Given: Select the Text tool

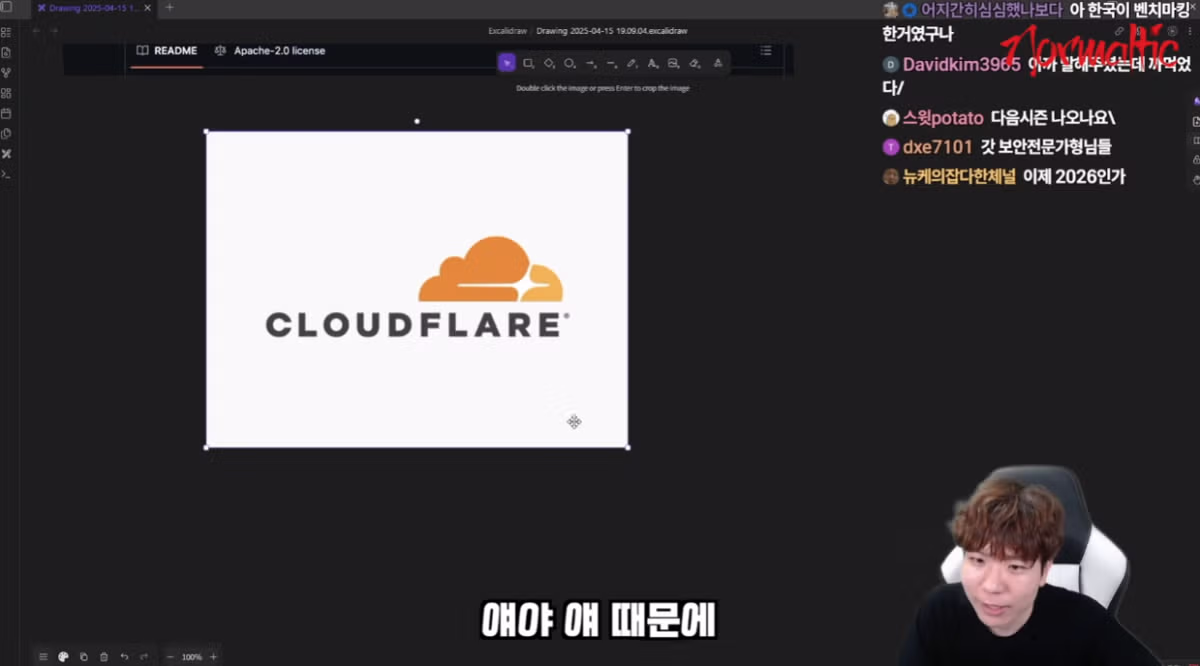Looking at the screenshot, I should [x=652, y=63].
